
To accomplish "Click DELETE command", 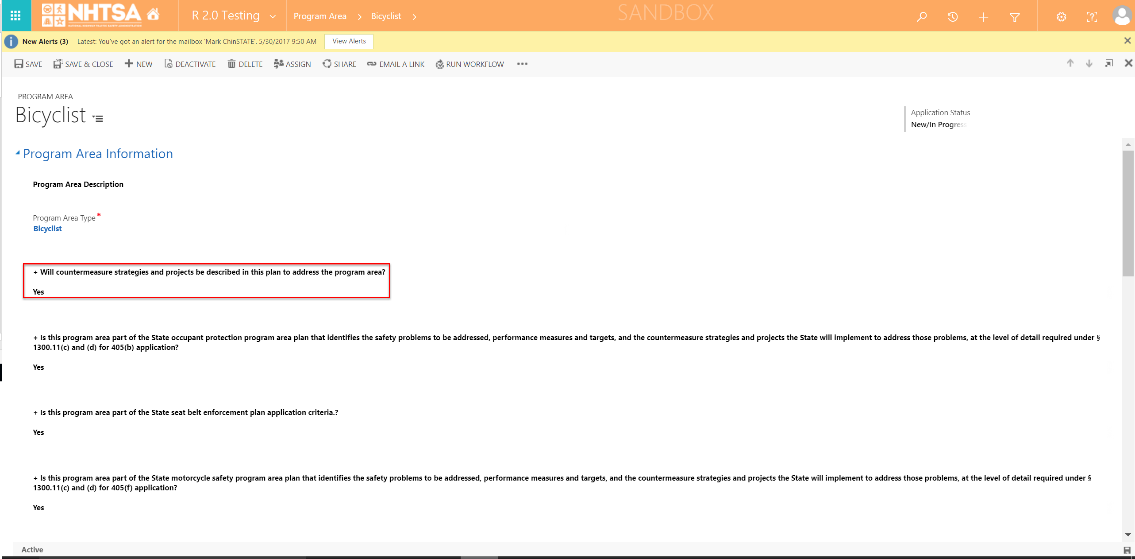I will [x=245, y=64].
